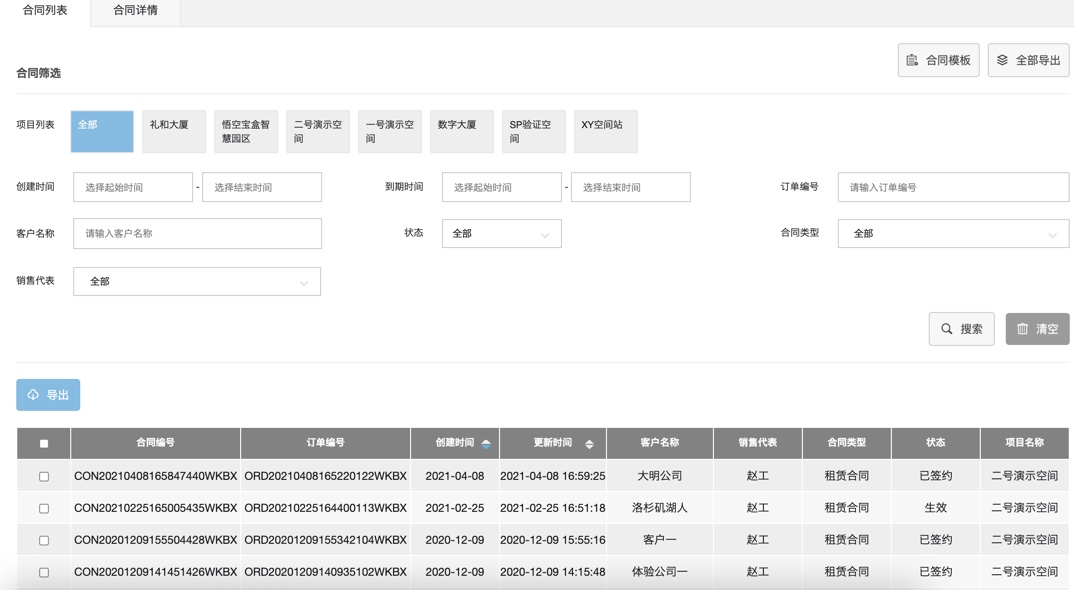This screenshot has height=590, width=1074.
Task: Select the checkbox for 洛杉矶湖人 contract
Action: click(x=44, y=508)
